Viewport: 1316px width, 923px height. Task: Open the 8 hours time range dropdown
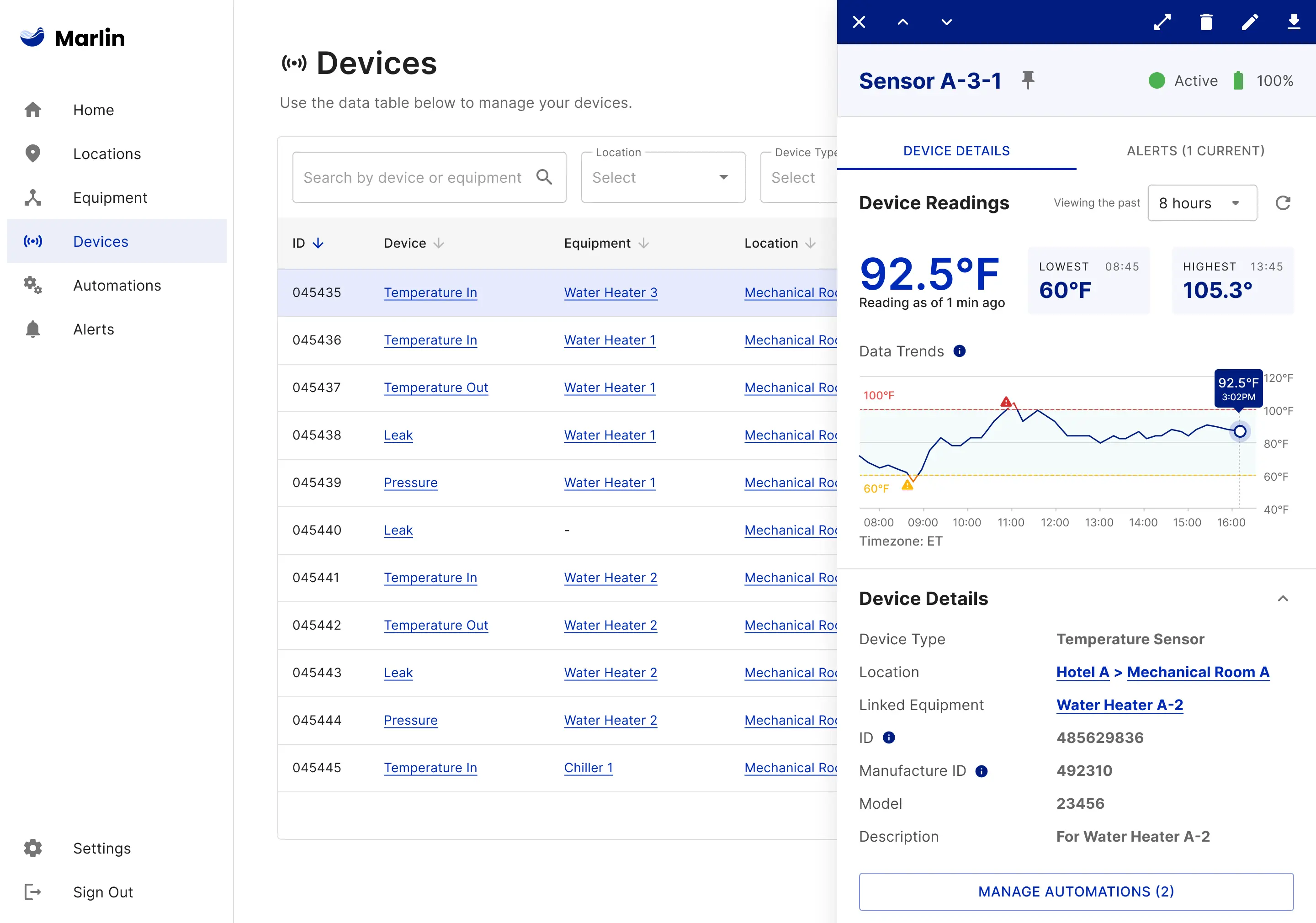point(1202,203)
